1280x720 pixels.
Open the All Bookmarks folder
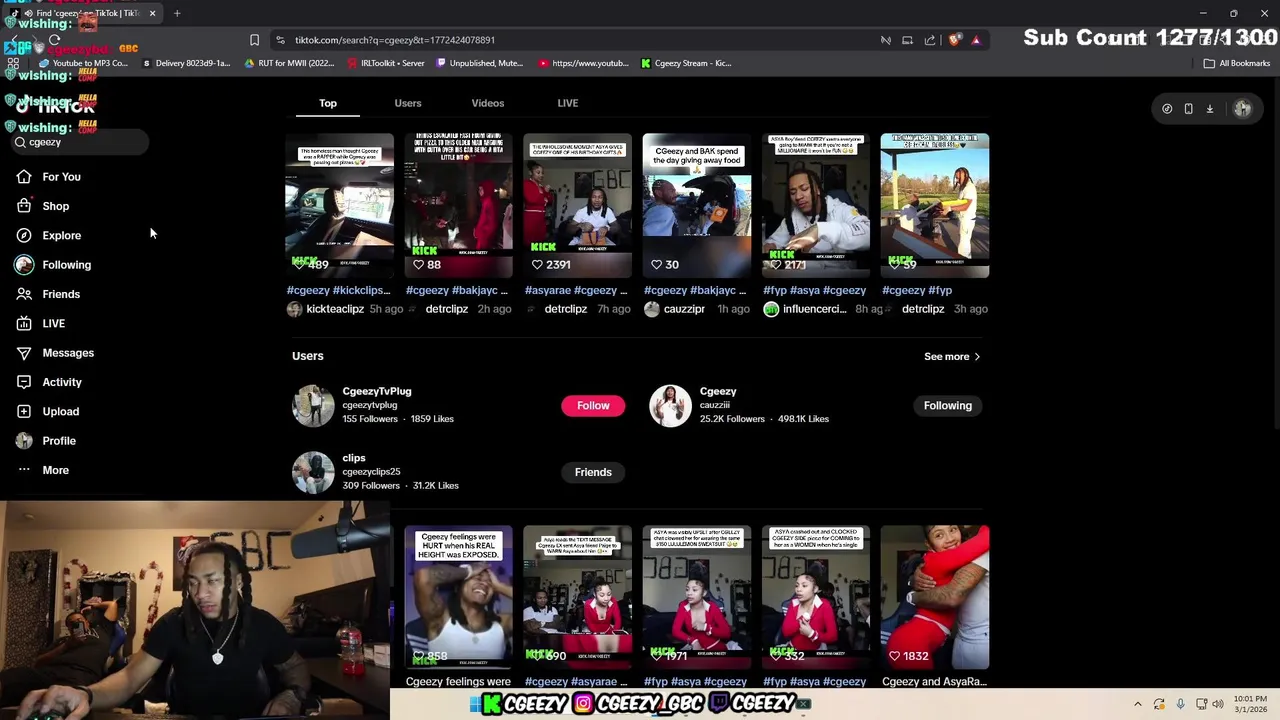pos(1237,63)
